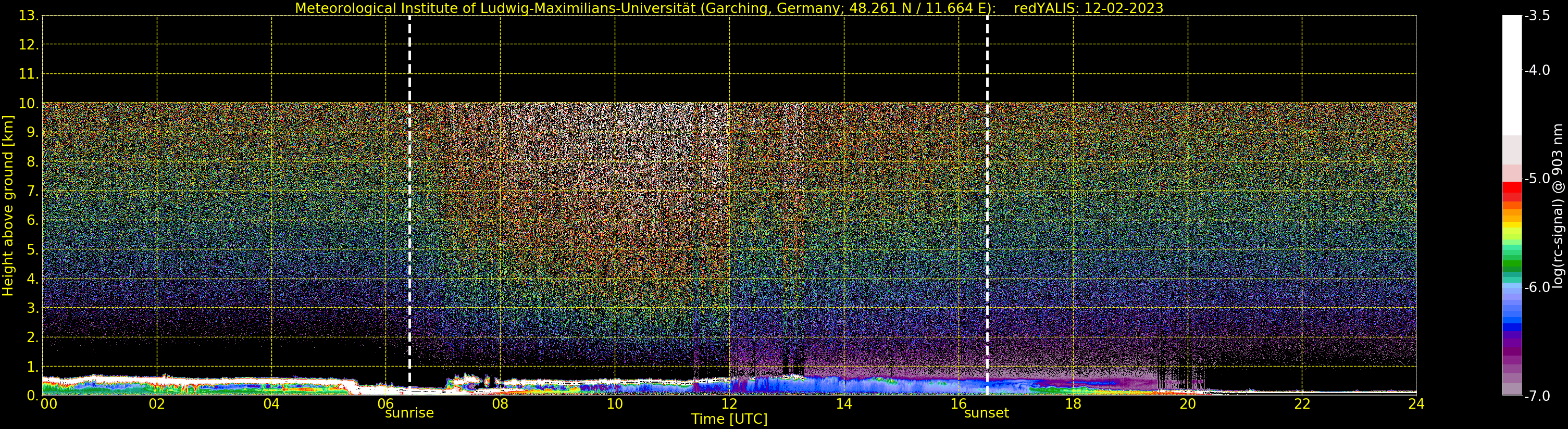This screenshot has height=429, width=1568.
Task: Click the height axis tick '6.'
Action: pyautogui.click(x=32, y=220)
